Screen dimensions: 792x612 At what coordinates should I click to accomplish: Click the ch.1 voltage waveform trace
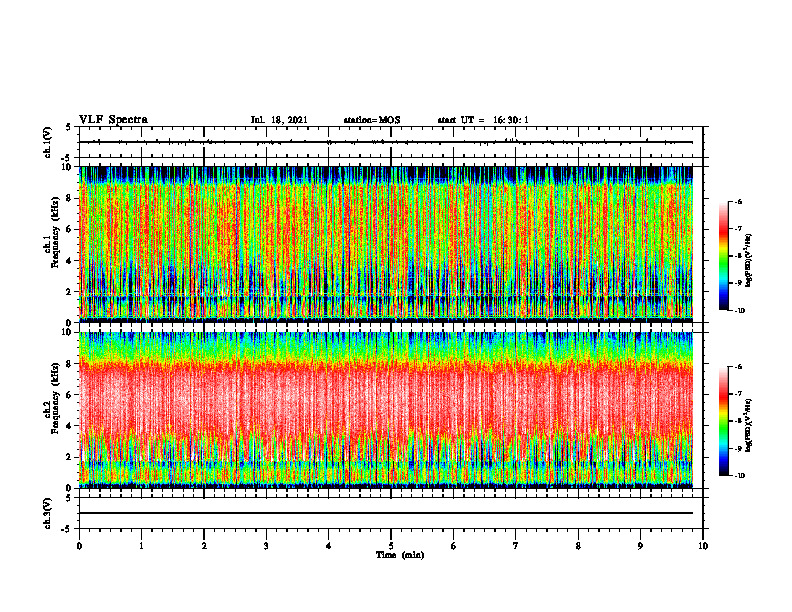pyautogui.click(x=386, y=142)
